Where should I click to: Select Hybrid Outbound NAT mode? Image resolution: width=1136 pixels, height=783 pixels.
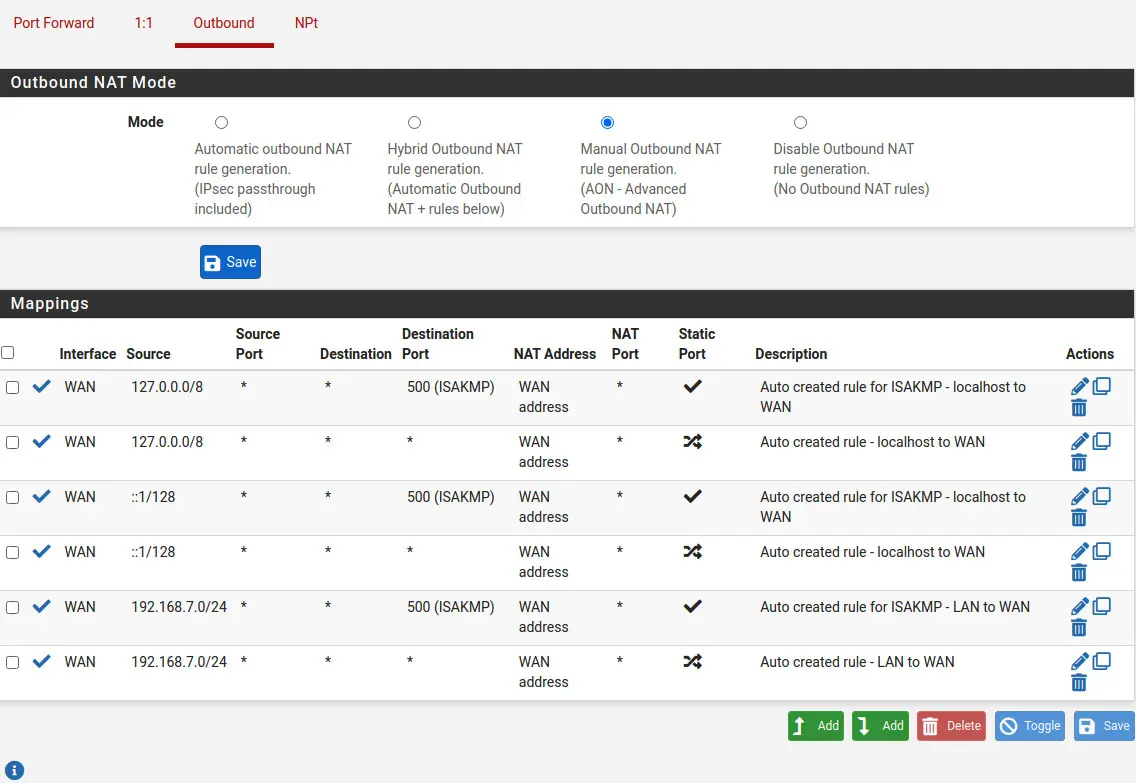tap(414, 122)
